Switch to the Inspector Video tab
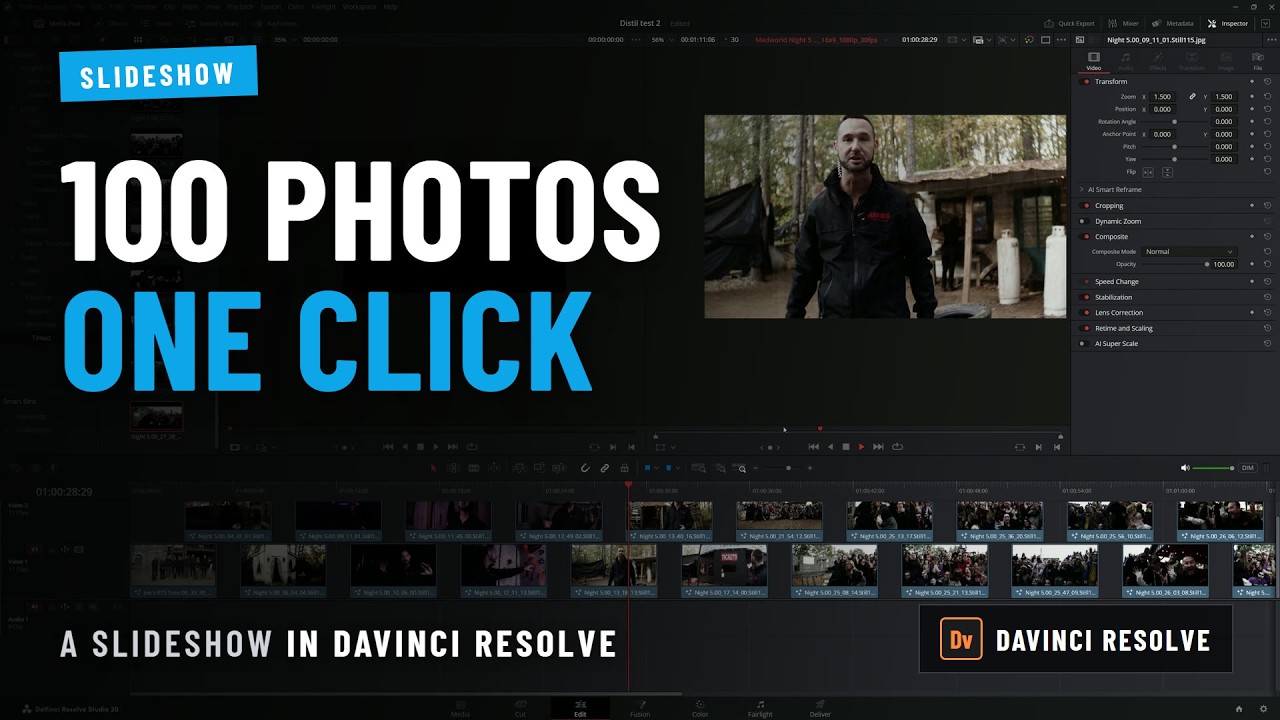 click(1094, 61)
